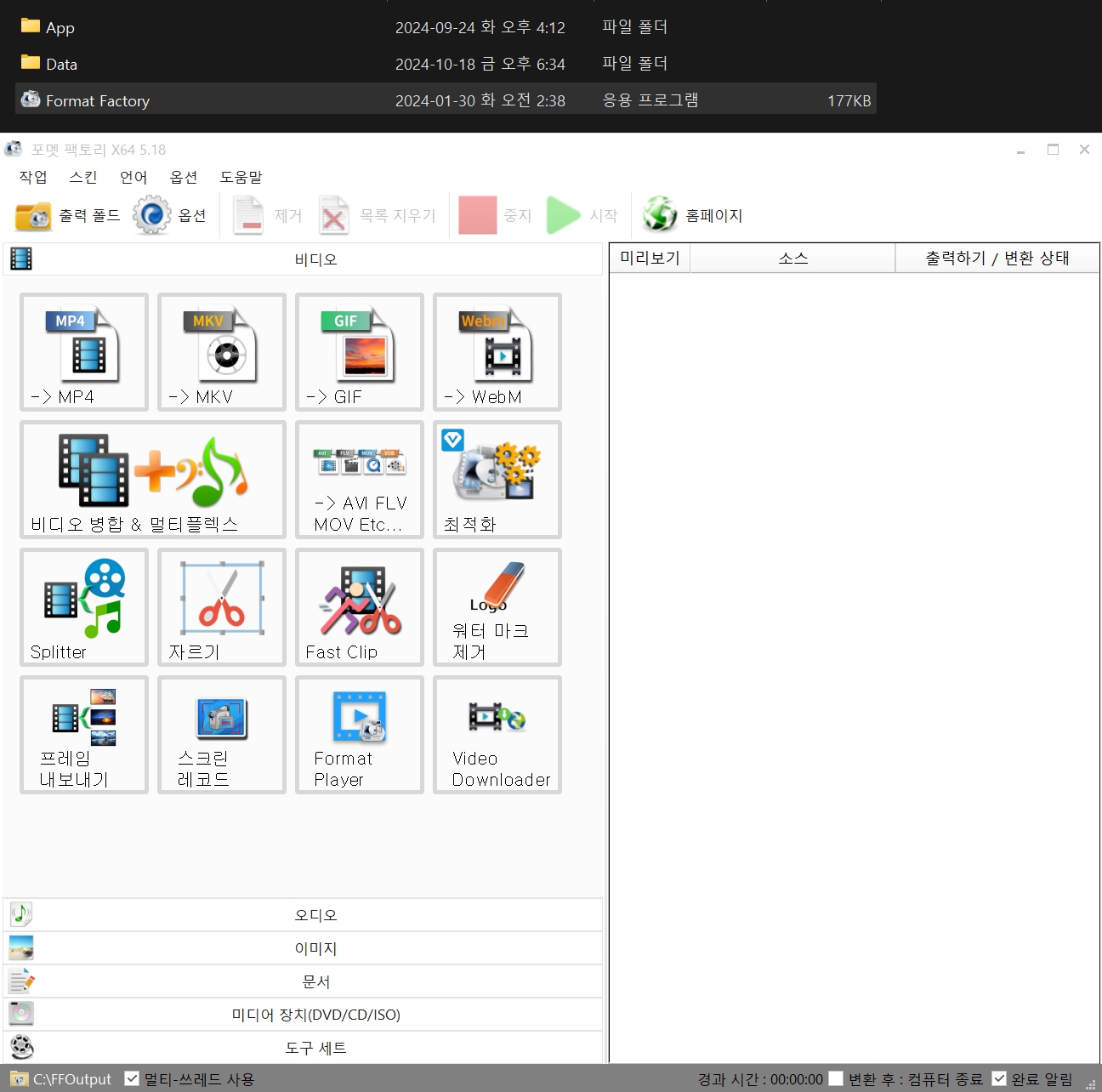The width and height of the screenshot is (1102, 1092).
Task: Open the -> WebM conversion tool
Action: coord(497,352)
